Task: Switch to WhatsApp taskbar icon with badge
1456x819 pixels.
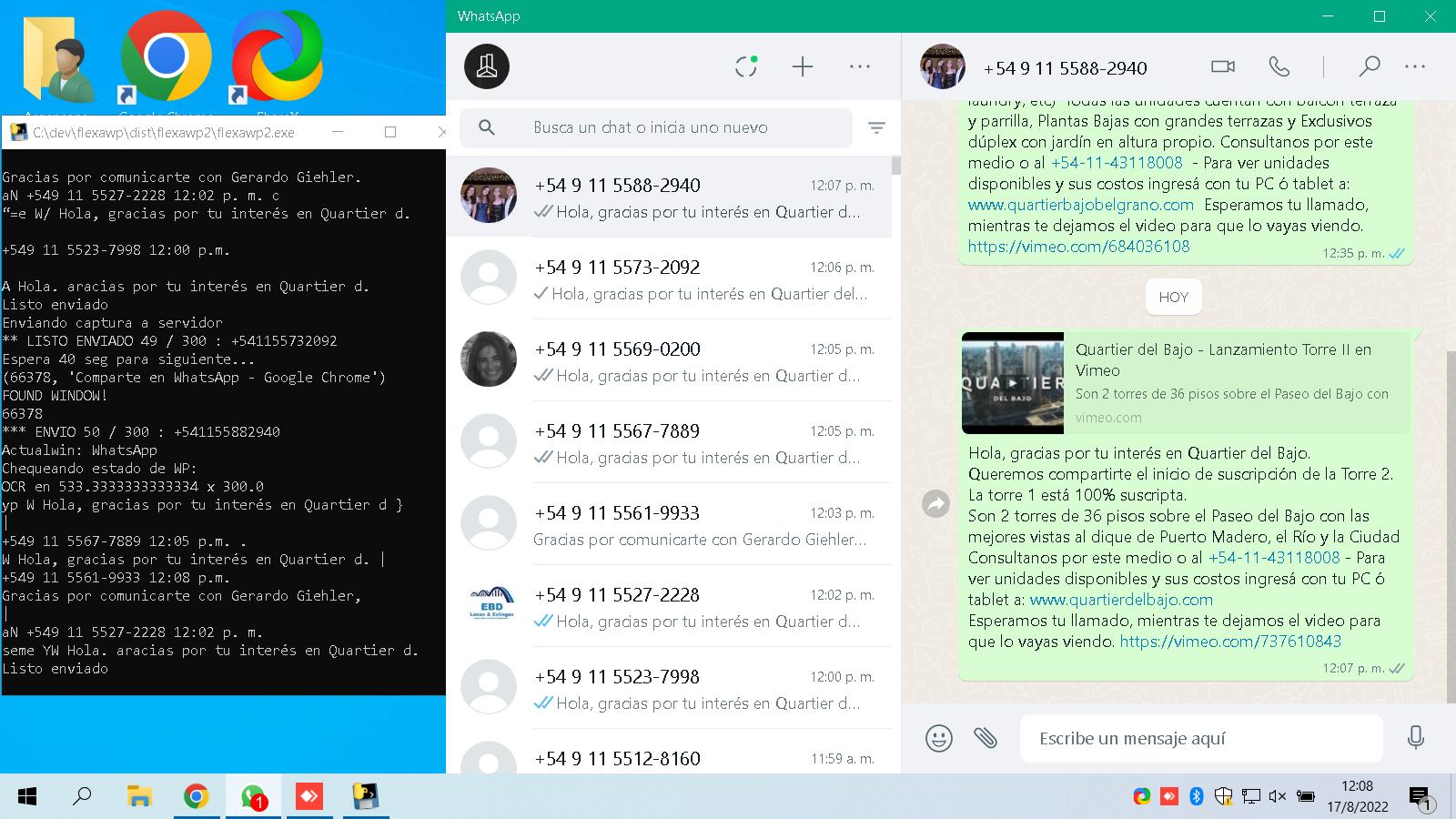Action: (253, 797)
